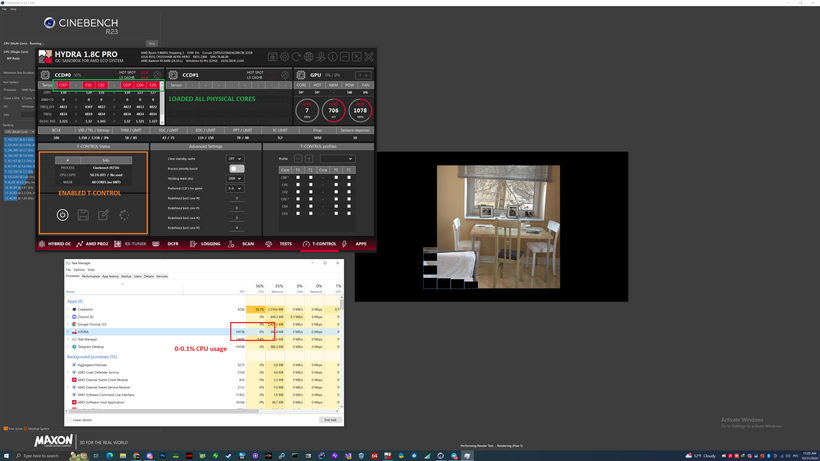Click T-CONTROL loading spinner icon
The height and width of the screenshot is (461, 820).
pos(124,215)
